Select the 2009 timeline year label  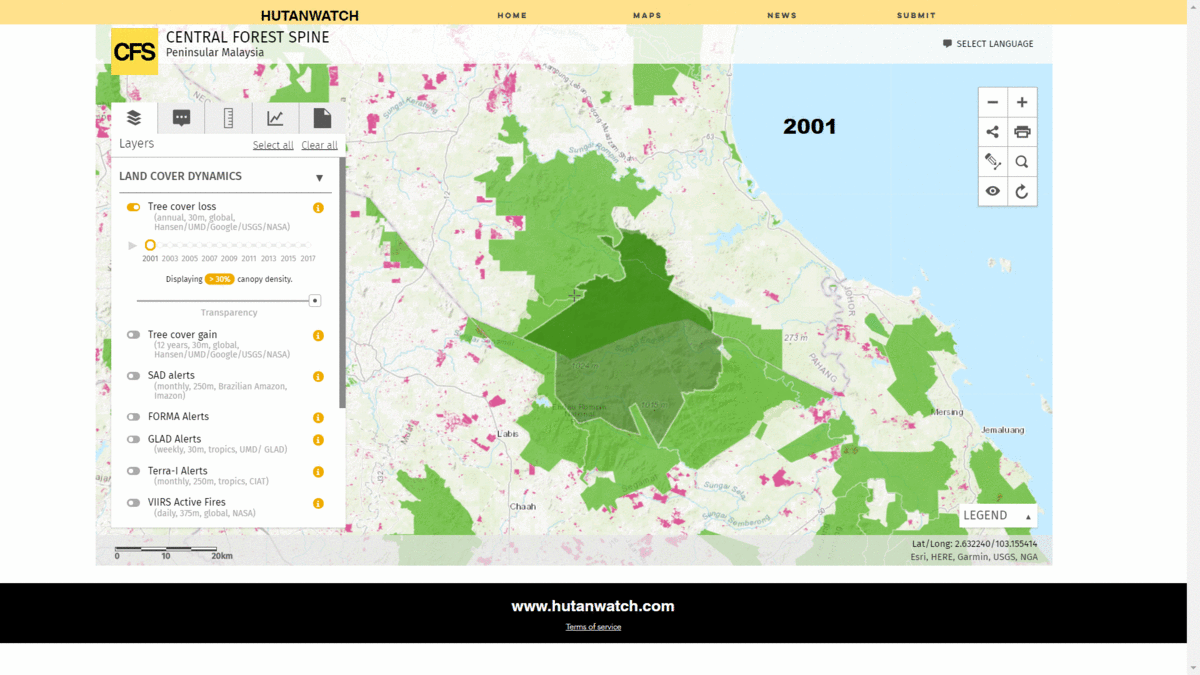click(x=229, y=259)
